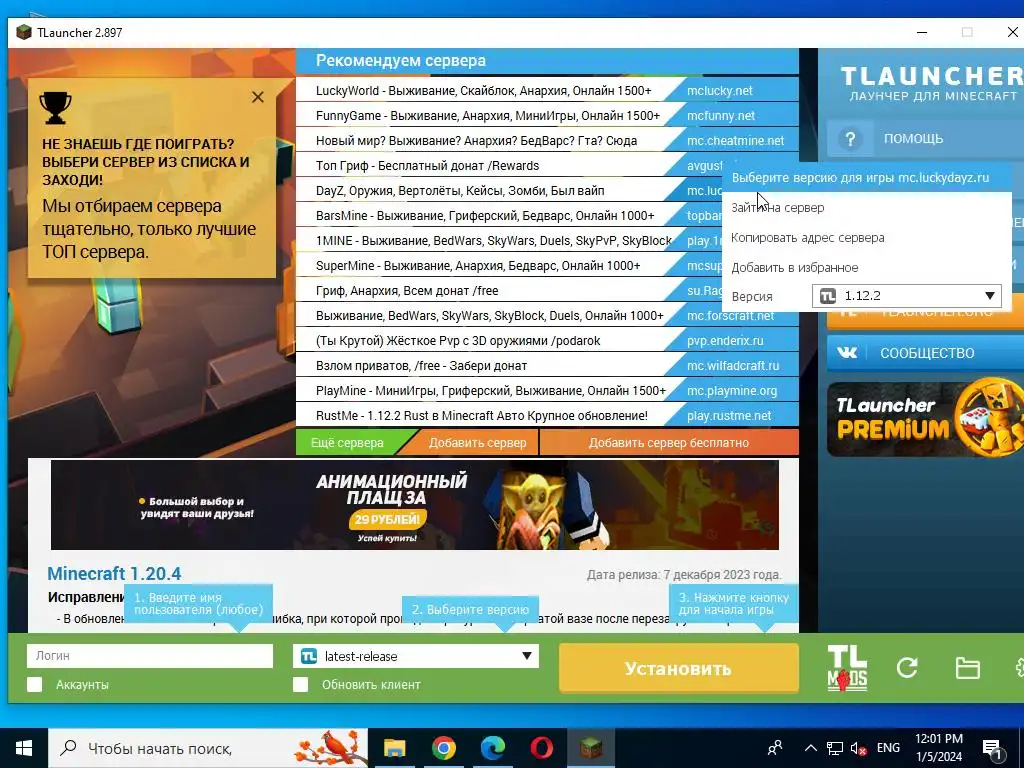Open the latest-release version dropdown
The image size is (1024, 768).
pos(416,656)
